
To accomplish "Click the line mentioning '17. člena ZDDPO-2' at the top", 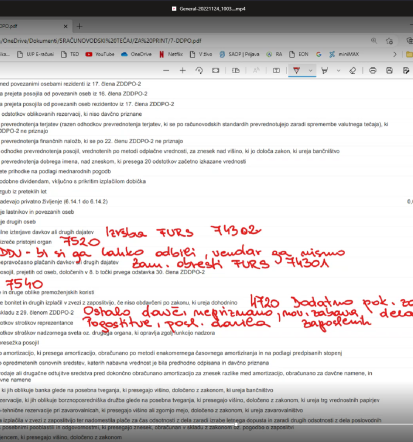I will click(x=70, y=84).
